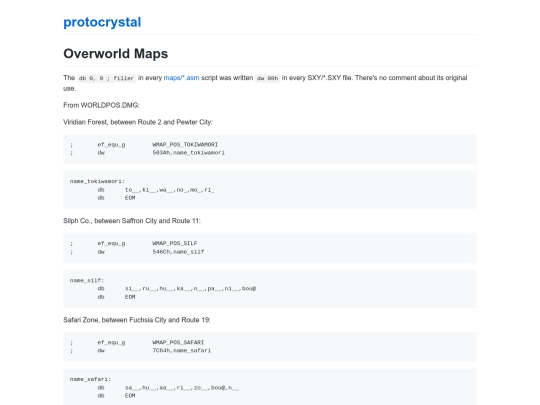
Task: Click WMAP_POS_SILF in the code block
Action: pos(175,243)
